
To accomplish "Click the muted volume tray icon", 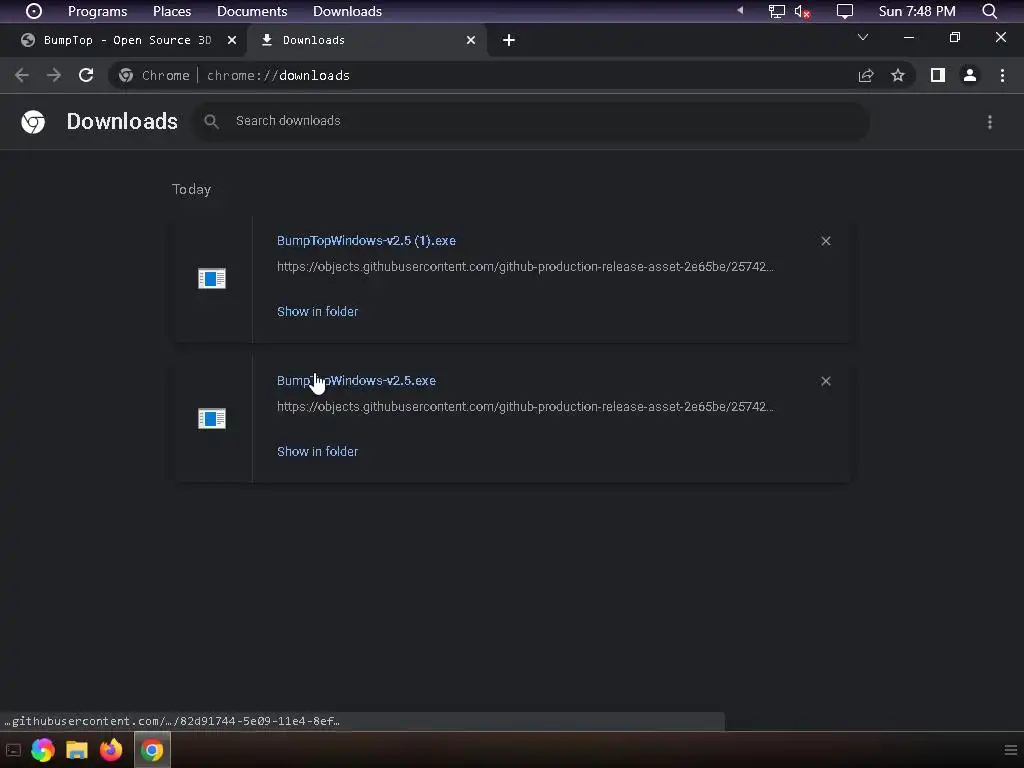I will pyautogui.click(x=802, y=11).
